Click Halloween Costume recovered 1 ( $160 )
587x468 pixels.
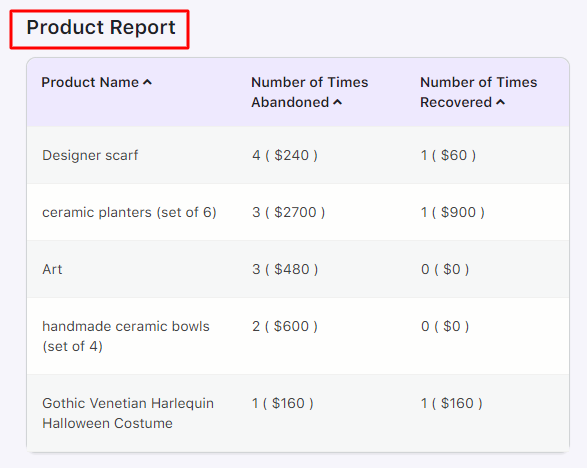click(451, 403)
